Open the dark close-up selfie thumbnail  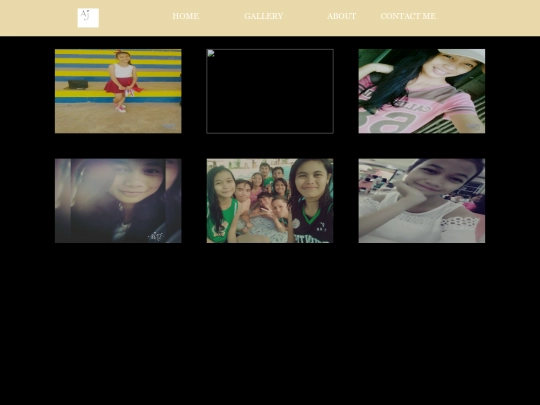(x=118, y=201)
